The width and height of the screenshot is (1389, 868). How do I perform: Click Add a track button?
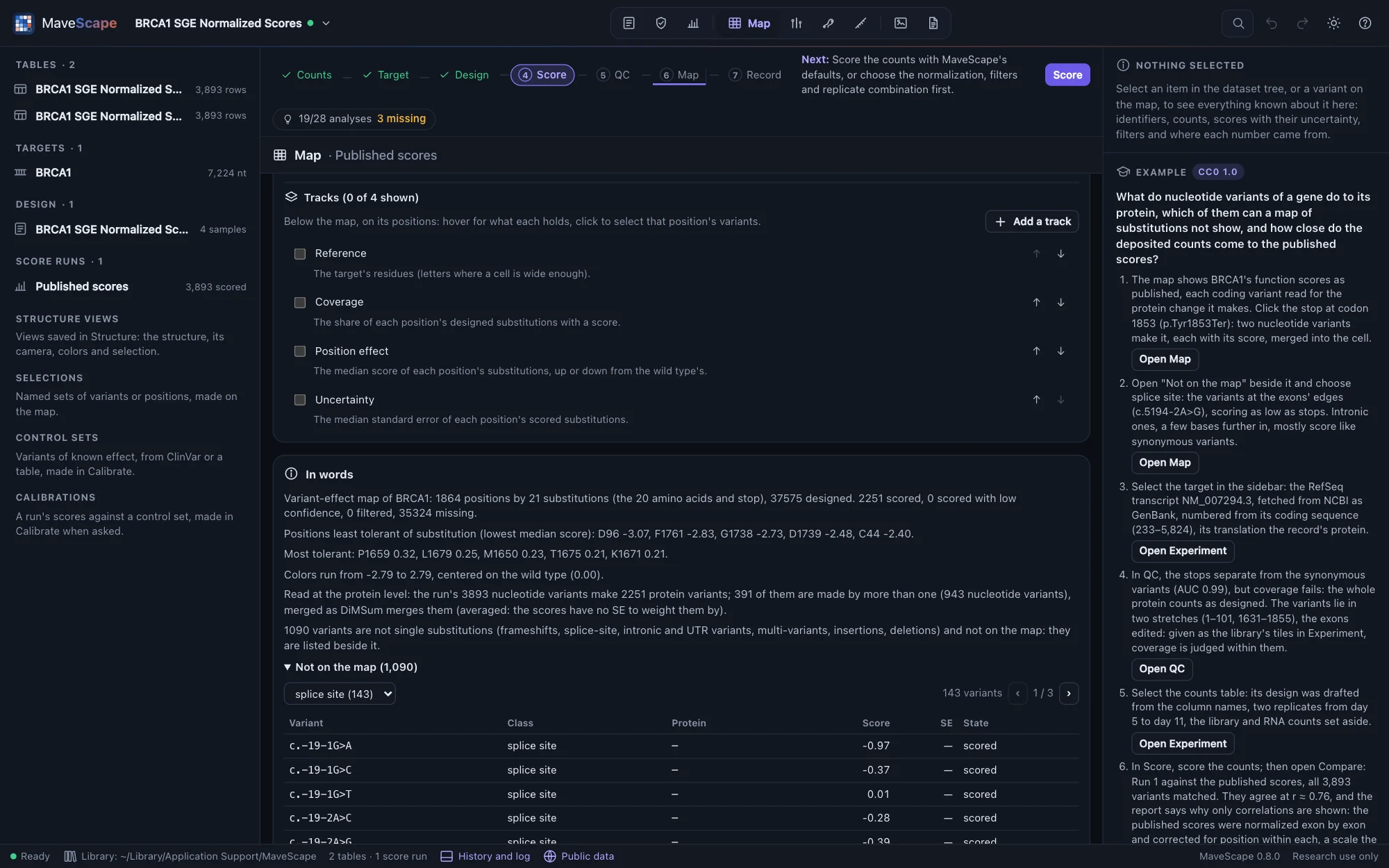point(1032,222)
